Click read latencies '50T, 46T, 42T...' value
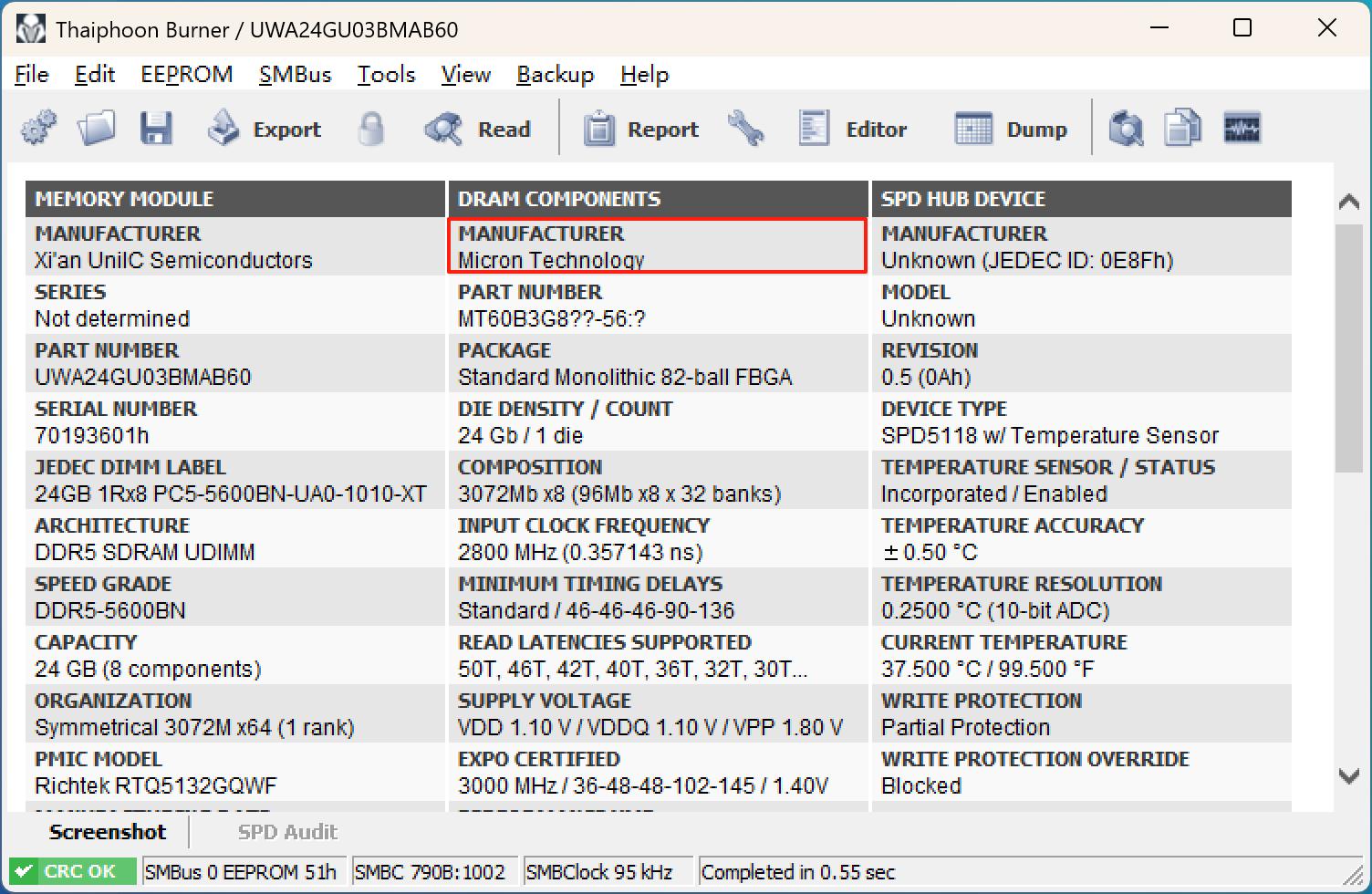Screen dimensions: 1372x894 [x=632, y=670]
